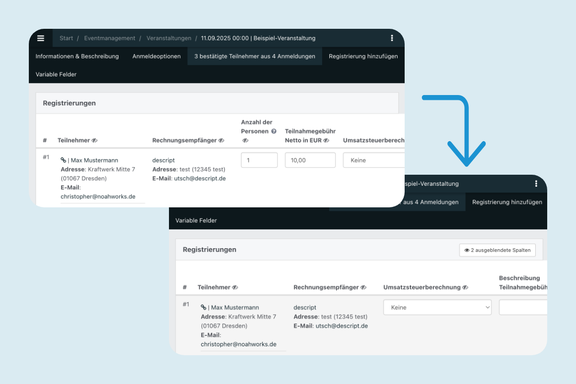Toggle visibility of upper Rechnungsempfänger column

tap(221, 140)
